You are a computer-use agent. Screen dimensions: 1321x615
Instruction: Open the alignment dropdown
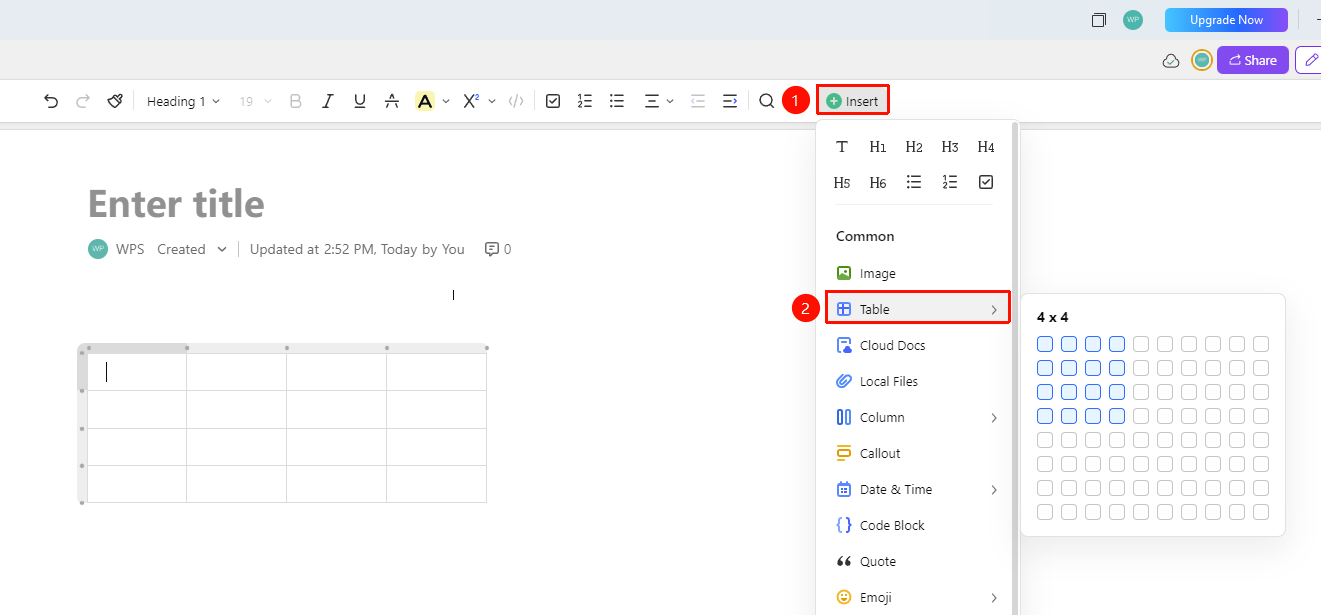click(658, 101)
